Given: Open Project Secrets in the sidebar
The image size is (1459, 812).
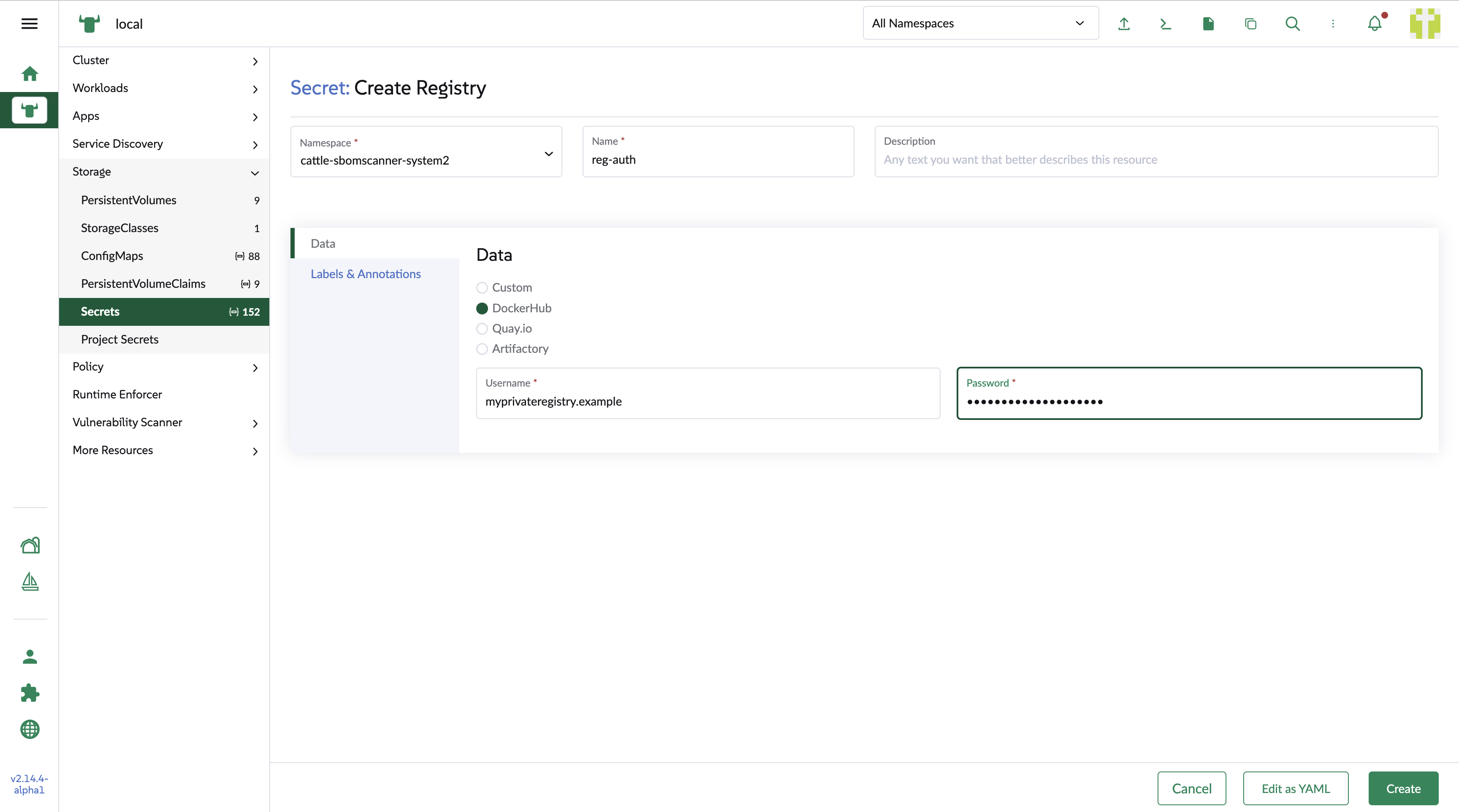Looking at the screenshot, I should click(x=164, y=339).
